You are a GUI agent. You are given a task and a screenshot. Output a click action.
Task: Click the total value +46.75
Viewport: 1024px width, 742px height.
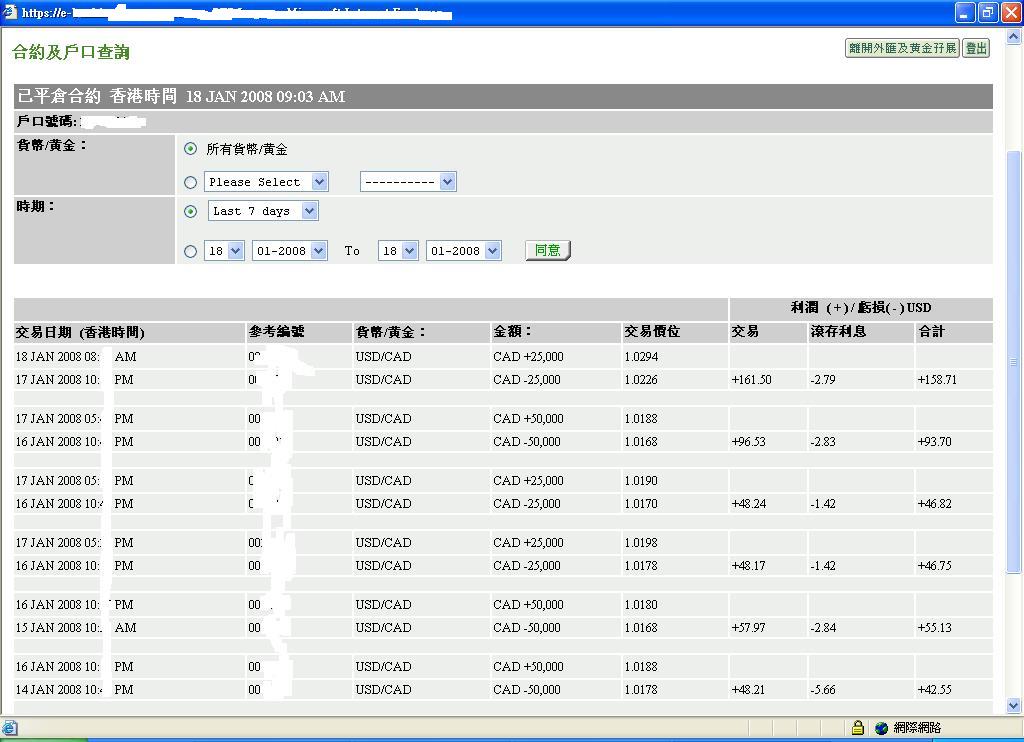pos(934,566)
